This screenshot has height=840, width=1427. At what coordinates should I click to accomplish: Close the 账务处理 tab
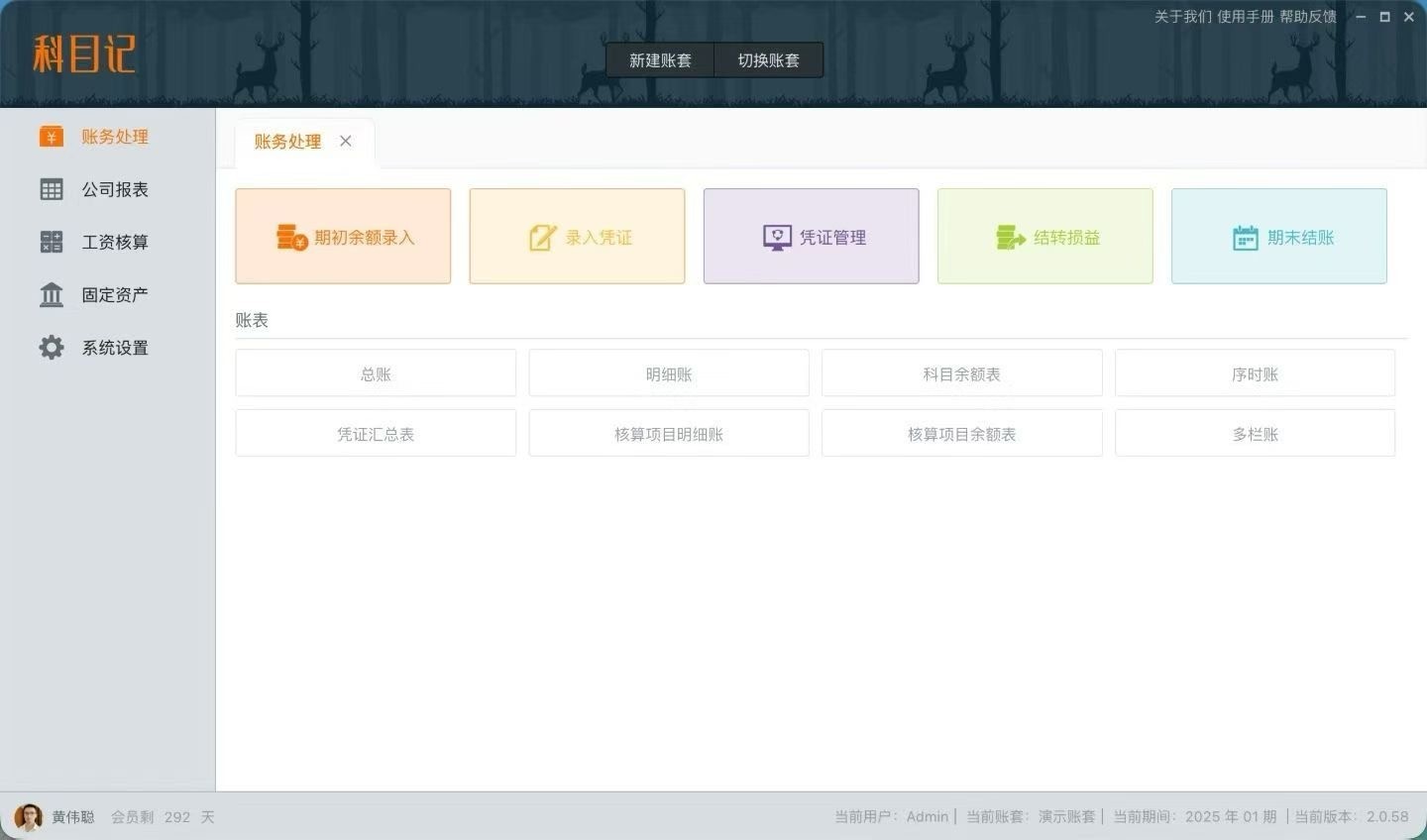pos(346,141)
